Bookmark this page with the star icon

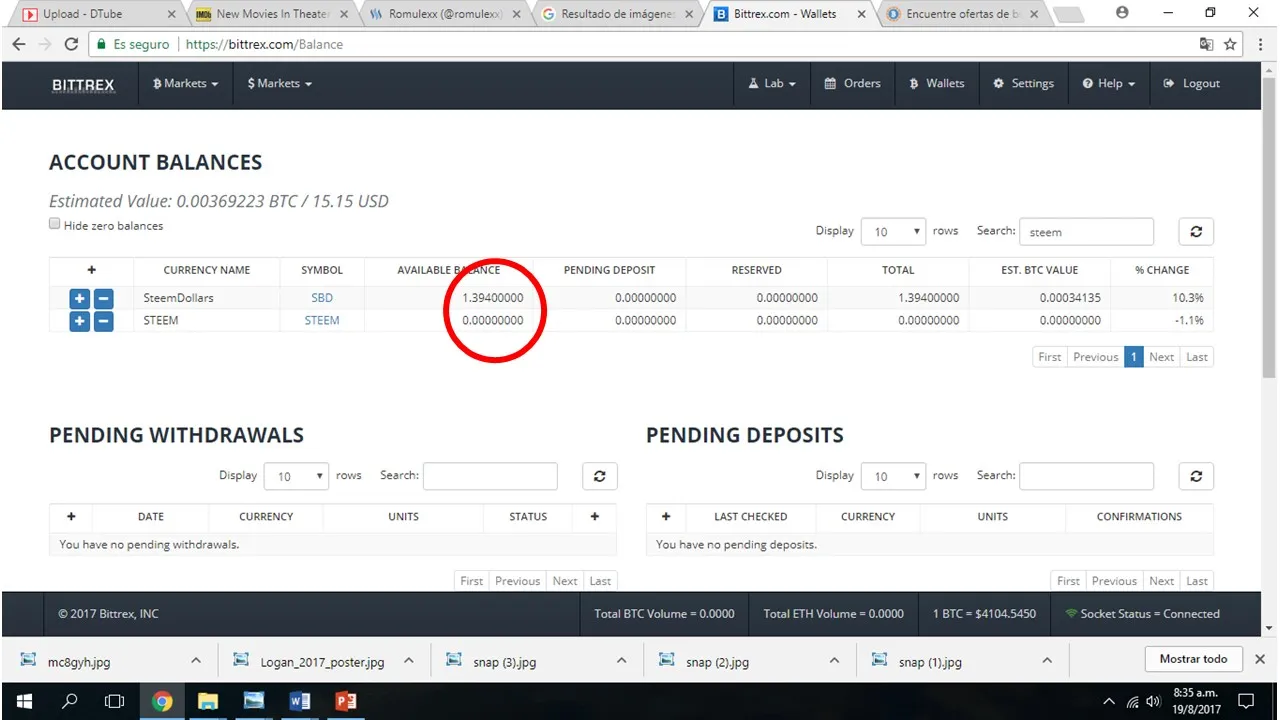pyautogui.click(x=1230, y=44)
